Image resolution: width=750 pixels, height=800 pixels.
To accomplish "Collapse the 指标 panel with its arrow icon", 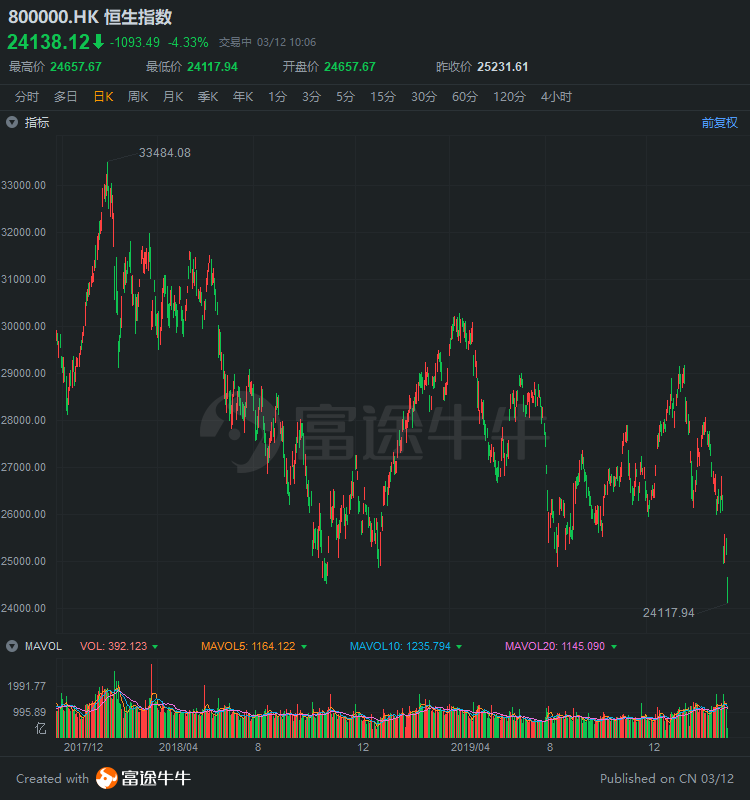I will (x=12, y=122).
